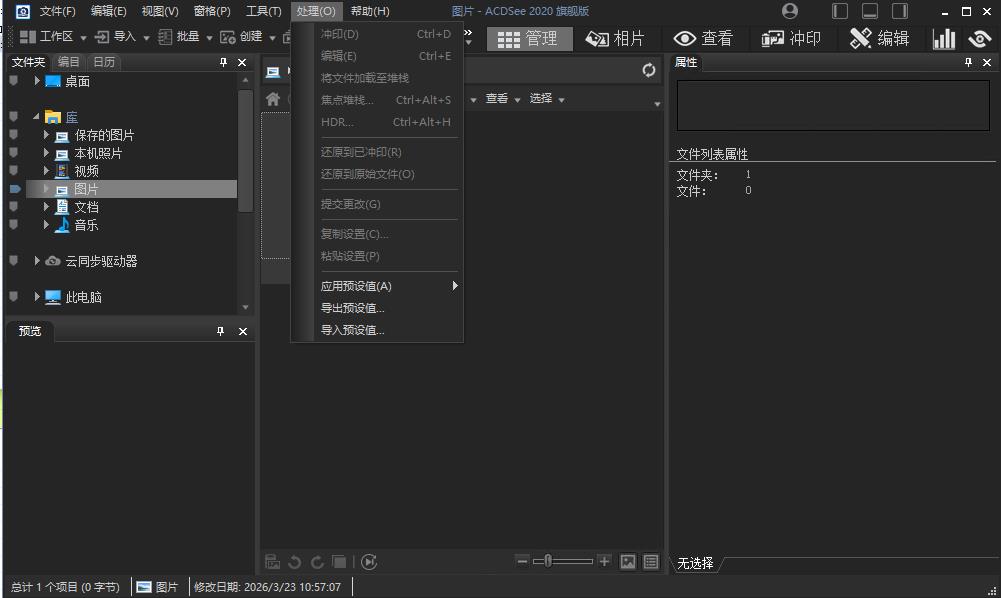Click the ACDSee 365 eye icon
Image resolution: width=1001 pixels, height=598 pixels.
(978, 37)
